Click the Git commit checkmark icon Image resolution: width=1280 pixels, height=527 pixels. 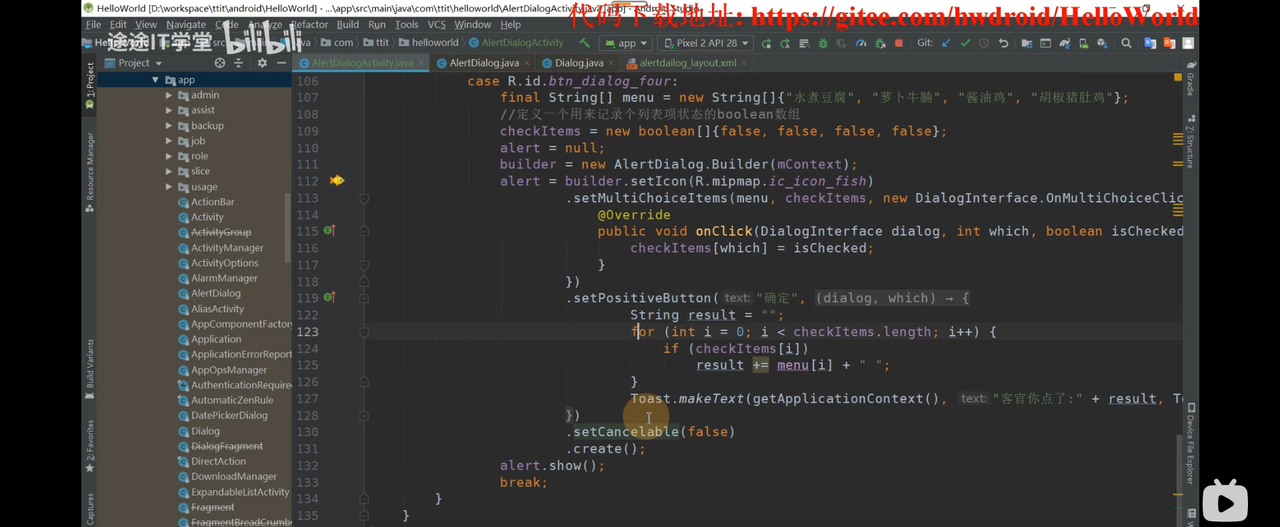pyautogui.click(x=965, y=43)
